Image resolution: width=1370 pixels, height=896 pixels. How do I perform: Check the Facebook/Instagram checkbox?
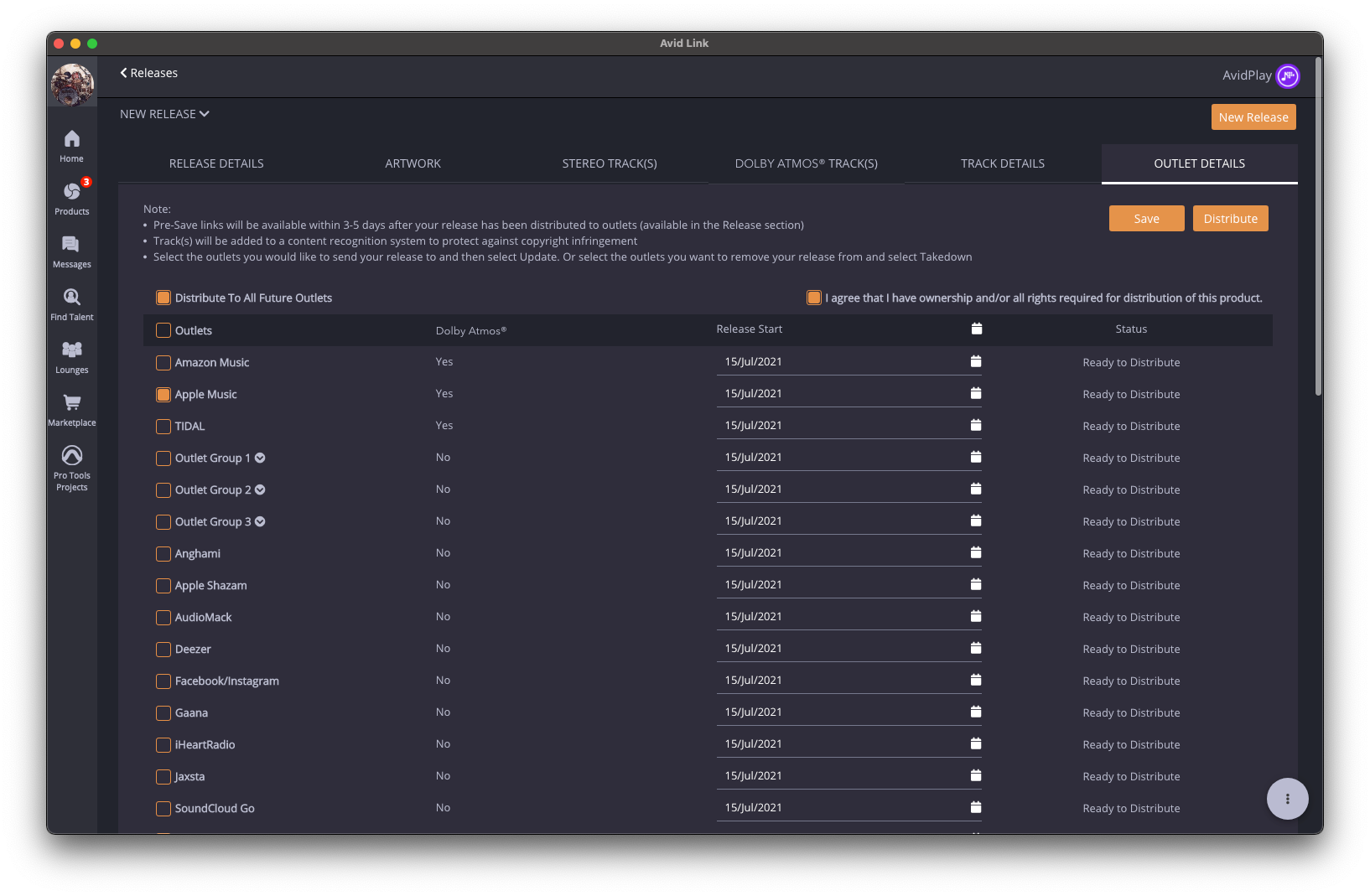coord(163,681)
